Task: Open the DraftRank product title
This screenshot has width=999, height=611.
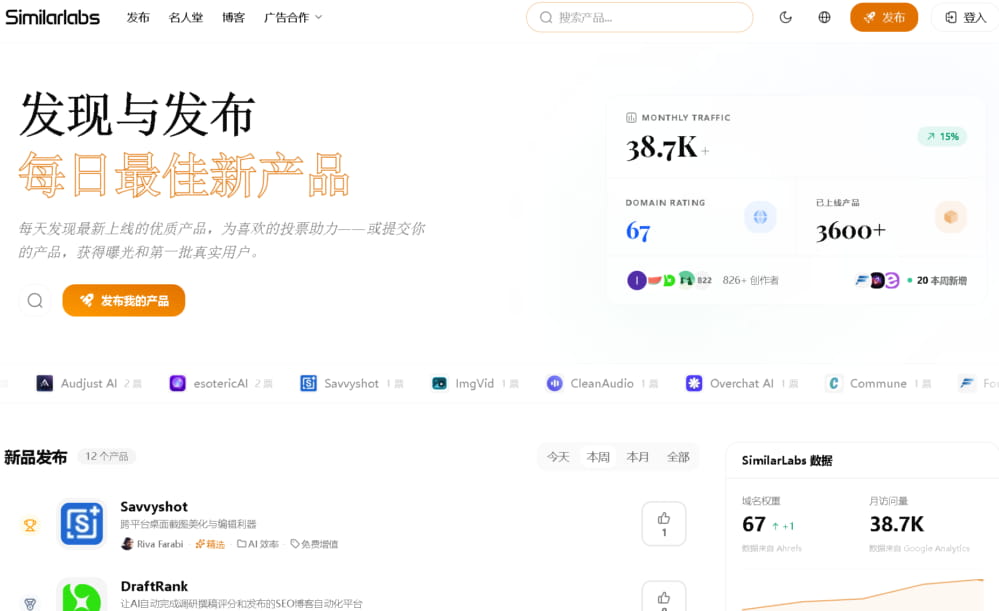Action: click(x=154, y=586)
